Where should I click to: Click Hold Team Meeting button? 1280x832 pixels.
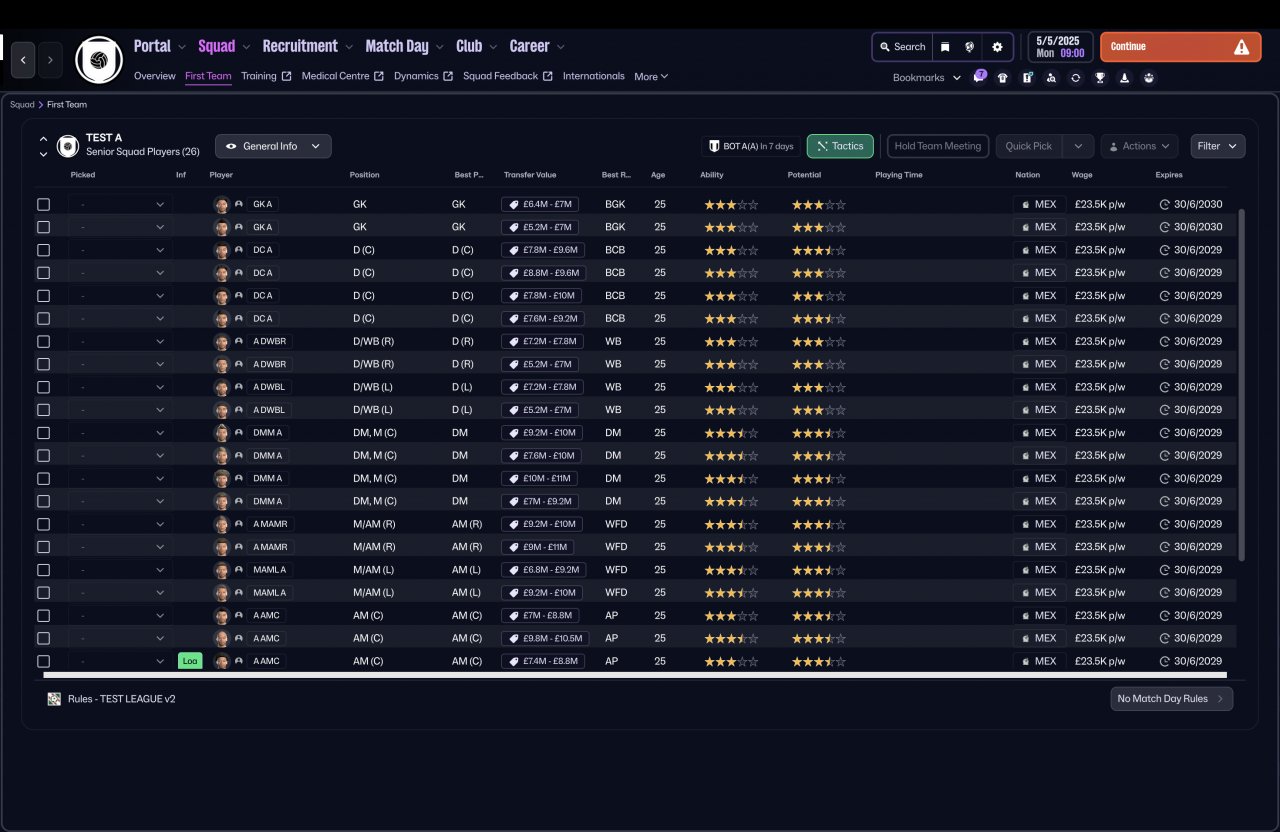pyautogui.click(x=938, y=146)
